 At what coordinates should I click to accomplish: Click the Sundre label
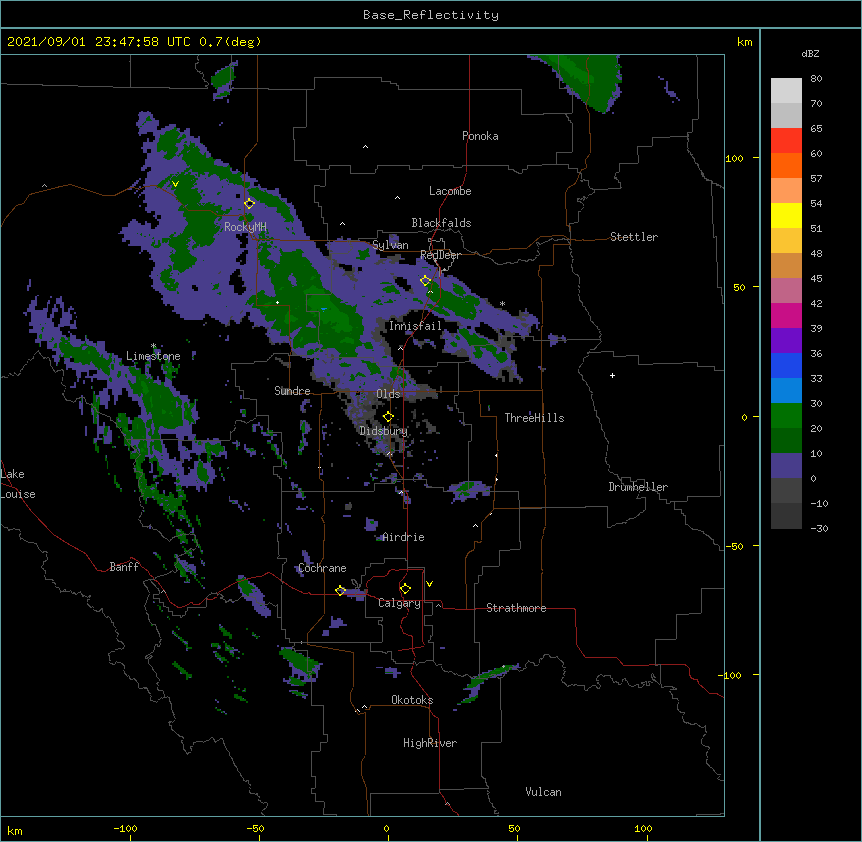pyautogui.click(x=292, y=391)
